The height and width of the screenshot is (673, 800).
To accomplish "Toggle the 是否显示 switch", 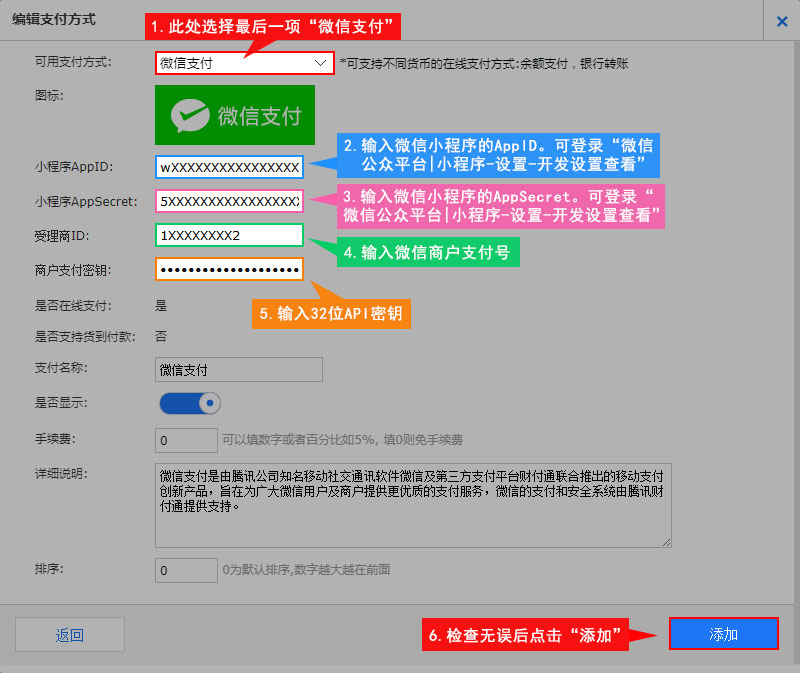I will tap(190, 403).
